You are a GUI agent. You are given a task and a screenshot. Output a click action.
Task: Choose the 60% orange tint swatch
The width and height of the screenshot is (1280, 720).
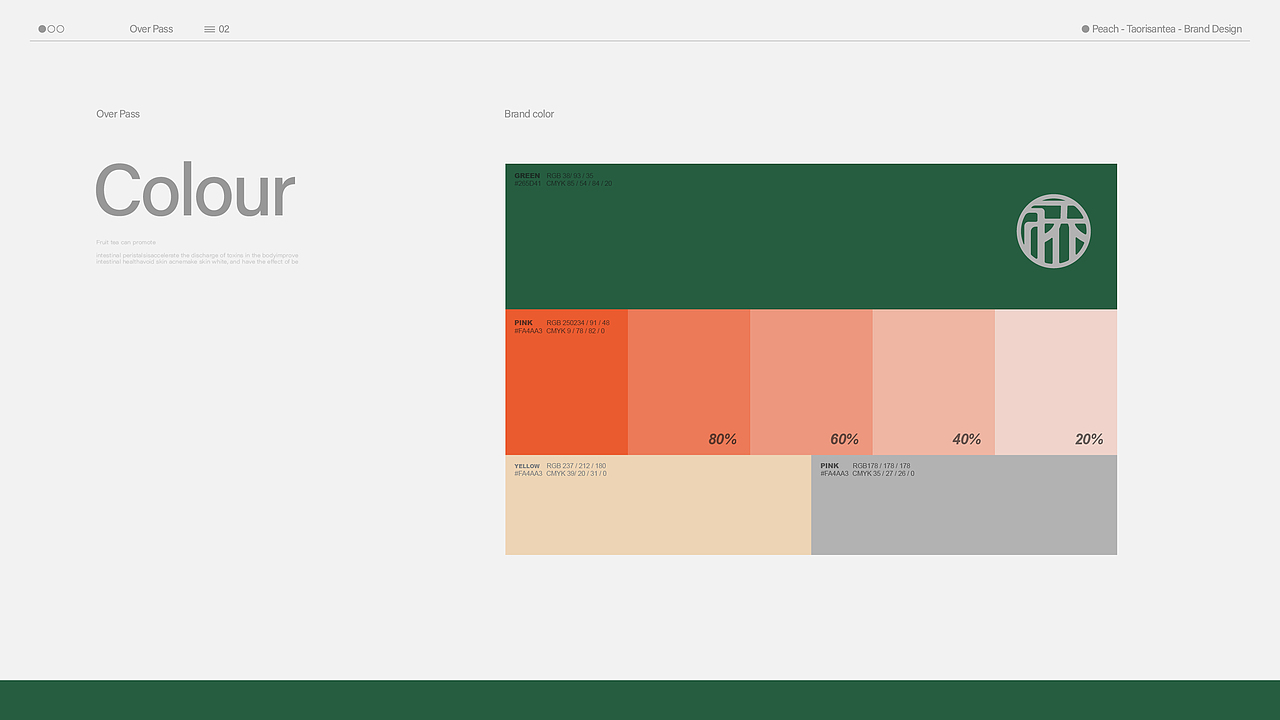(x=811, y=382)
